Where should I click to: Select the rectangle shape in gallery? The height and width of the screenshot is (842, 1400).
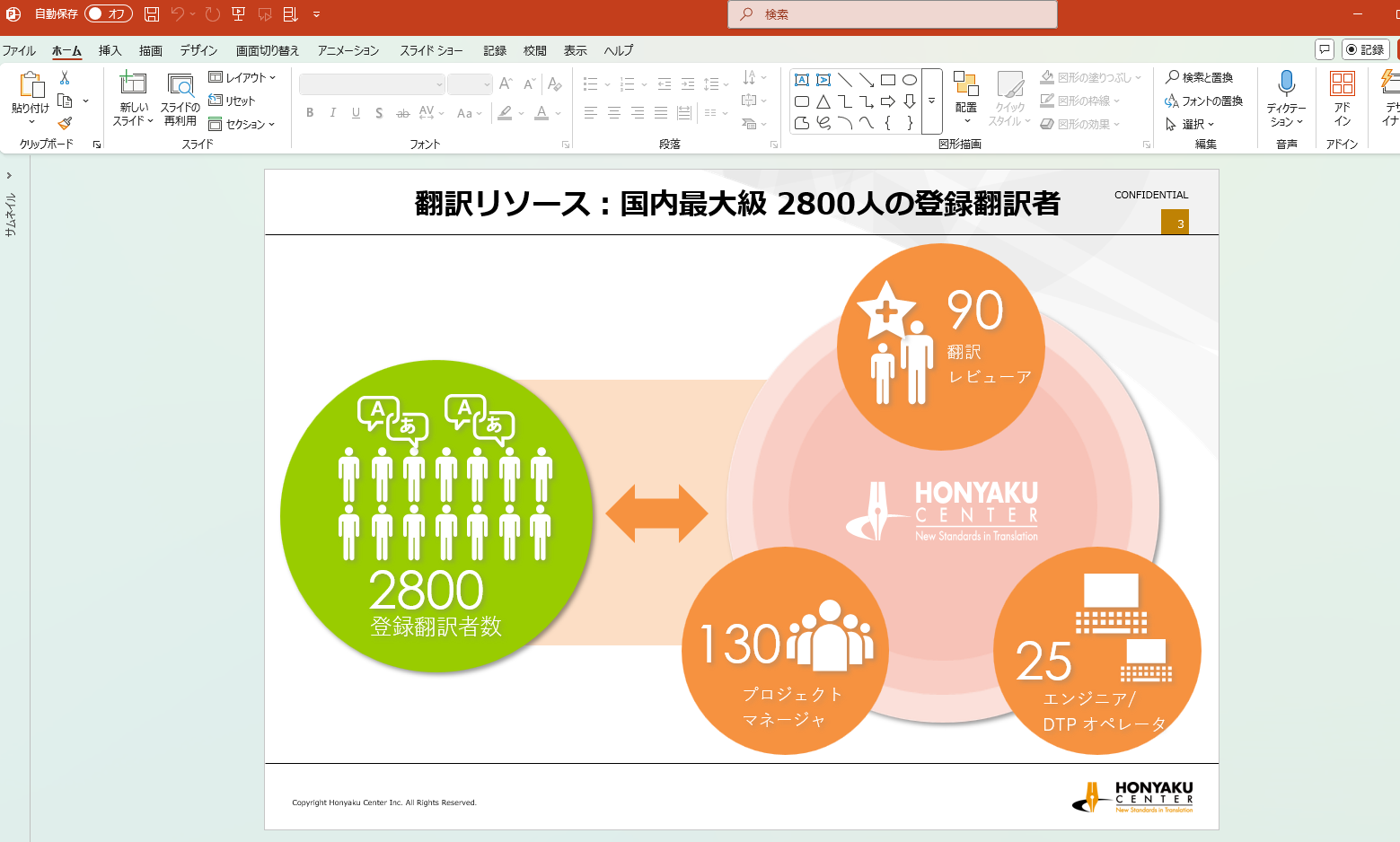[888, 80]
